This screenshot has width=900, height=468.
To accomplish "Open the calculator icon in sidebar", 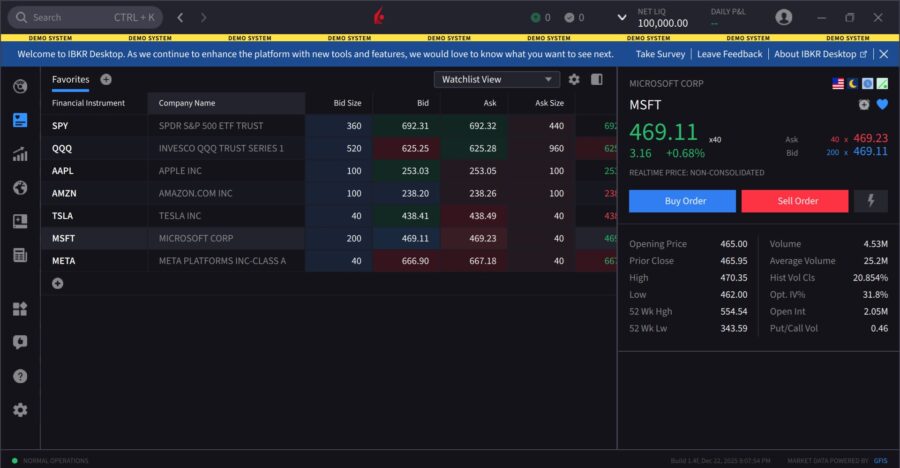I will tap(20, 255).
